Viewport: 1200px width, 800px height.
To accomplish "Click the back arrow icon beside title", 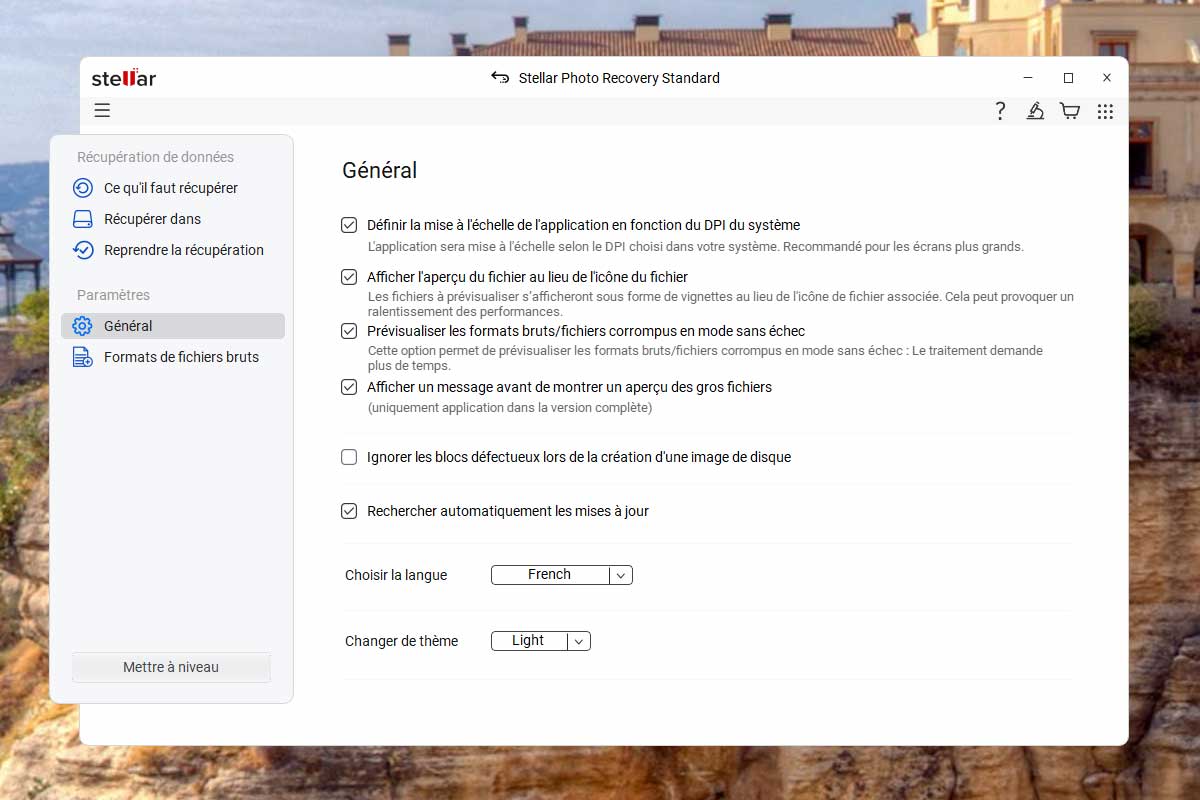I will point(500,78).
